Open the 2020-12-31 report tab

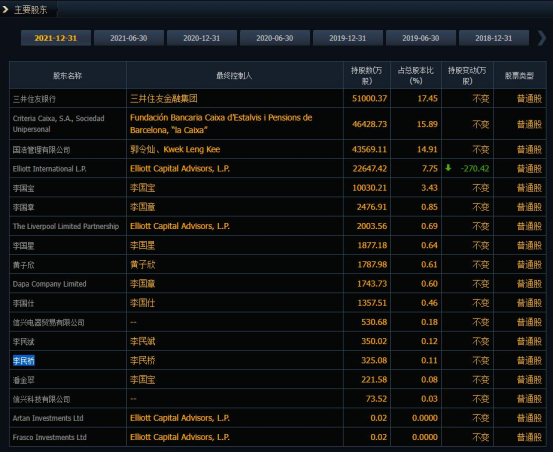202,38
